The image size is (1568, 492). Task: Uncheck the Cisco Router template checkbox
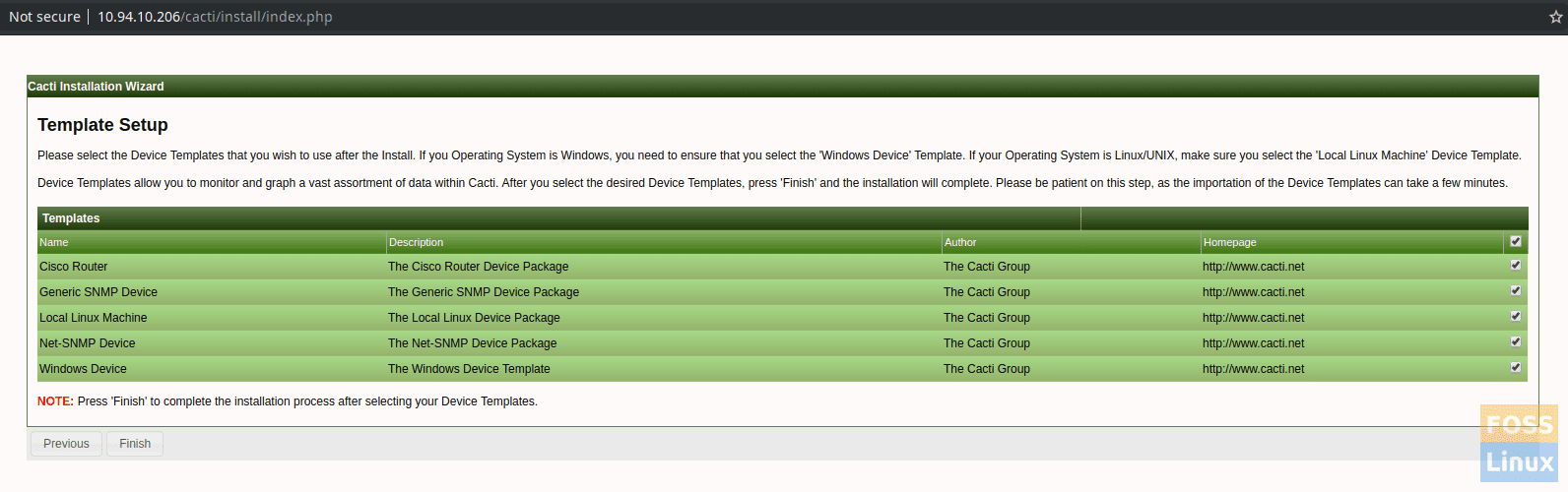(1516, 265)
